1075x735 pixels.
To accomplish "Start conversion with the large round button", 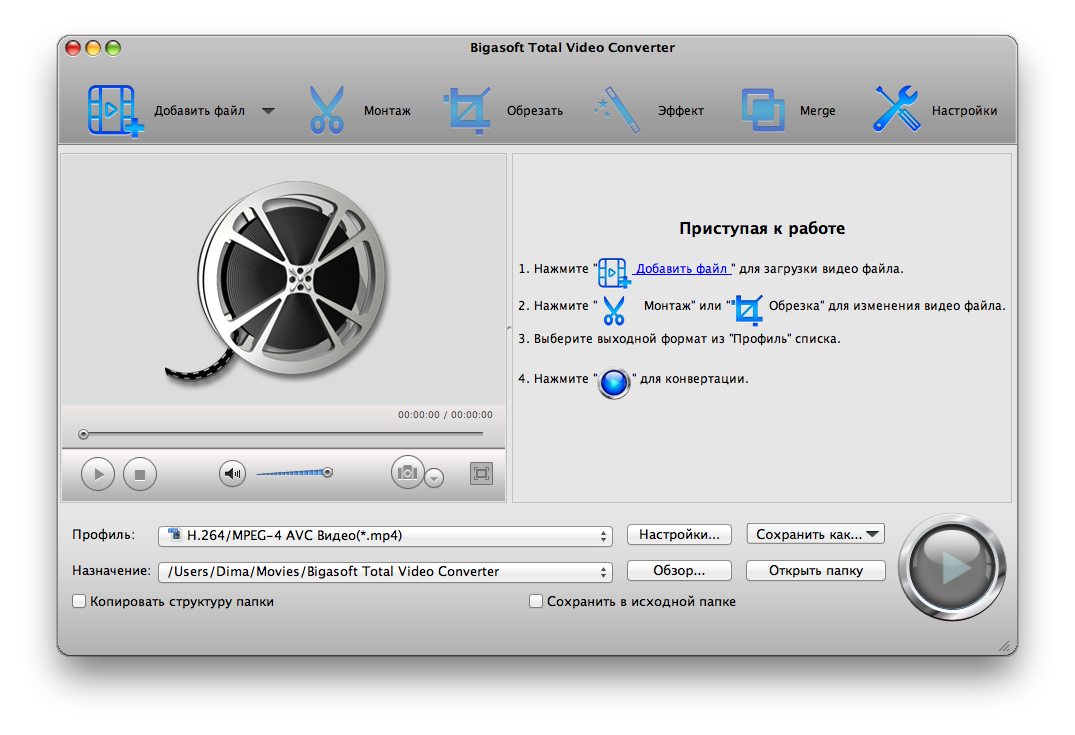I will [952, 568].
